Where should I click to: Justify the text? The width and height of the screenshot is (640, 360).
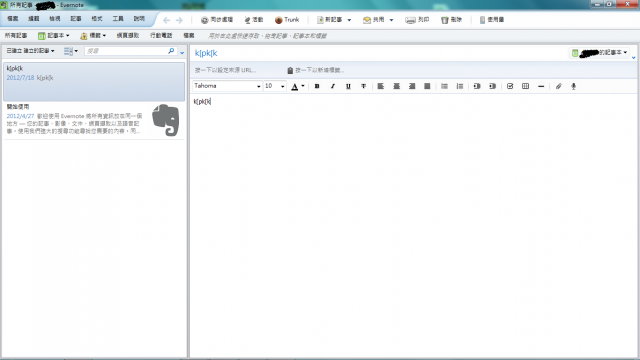427,86
